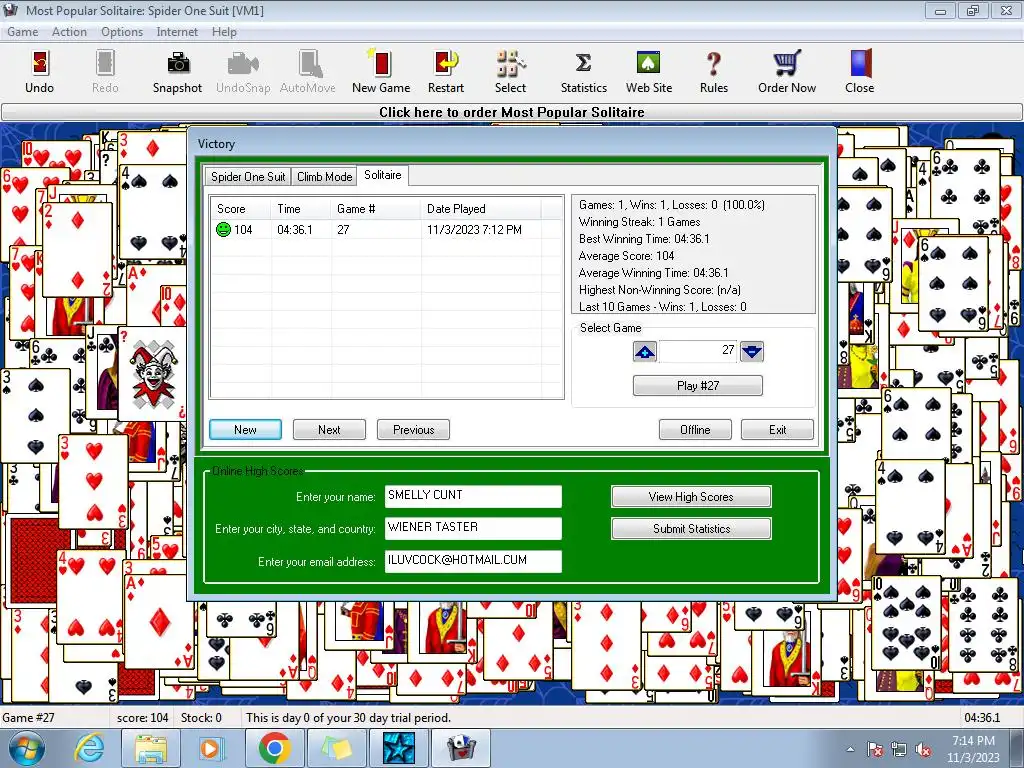
Task: Click the blue star app in taskbar
Action: (x=398, y=748)
